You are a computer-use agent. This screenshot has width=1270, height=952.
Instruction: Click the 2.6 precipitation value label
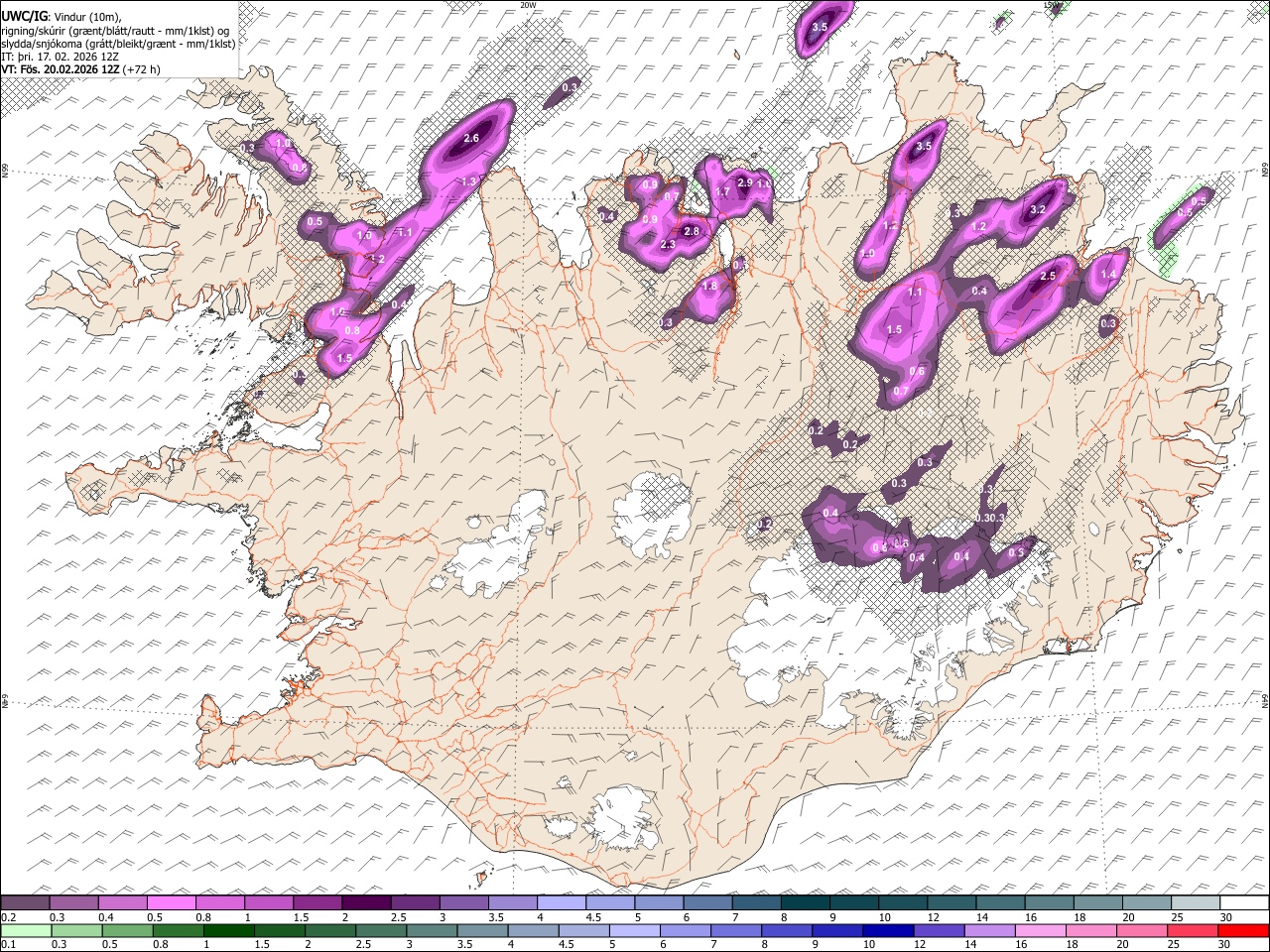click(471, 139)
